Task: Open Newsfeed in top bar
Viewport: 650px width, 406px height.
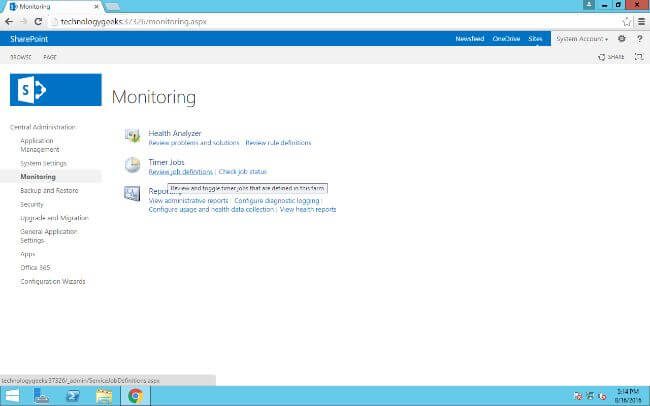Action: click(470, 39)
